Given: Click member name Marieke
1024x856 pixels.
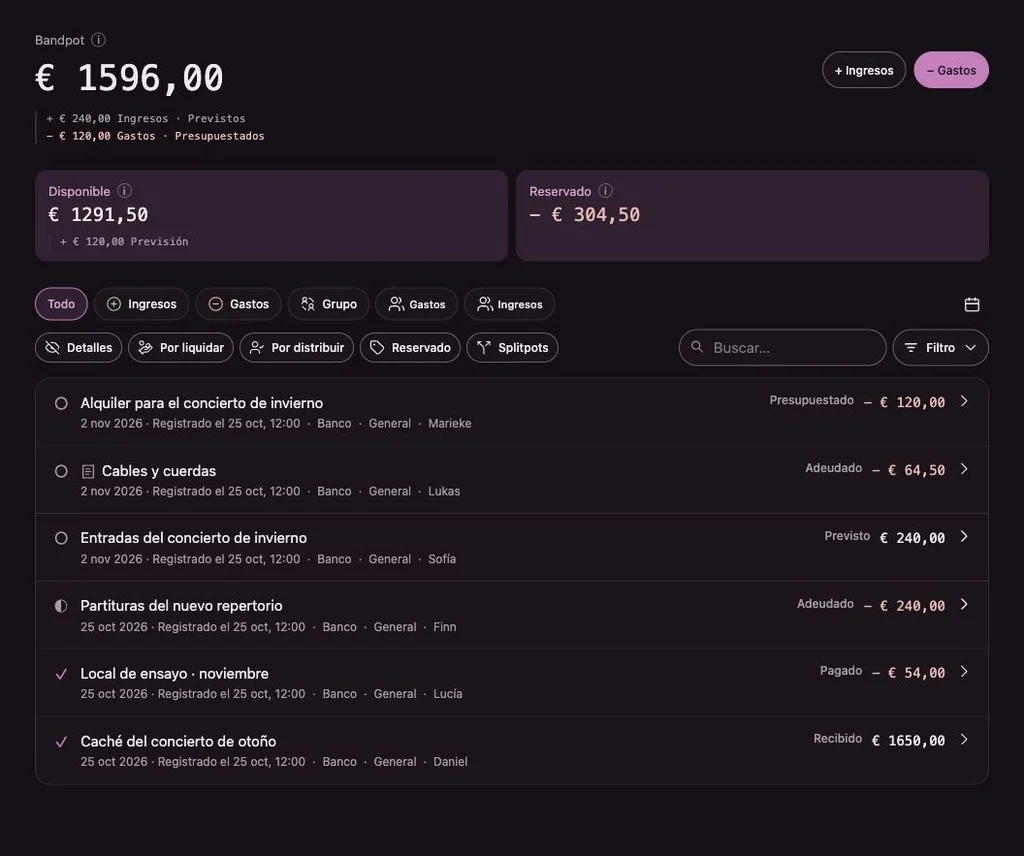Looking at the screenshot, I should (x=449, y=424).
